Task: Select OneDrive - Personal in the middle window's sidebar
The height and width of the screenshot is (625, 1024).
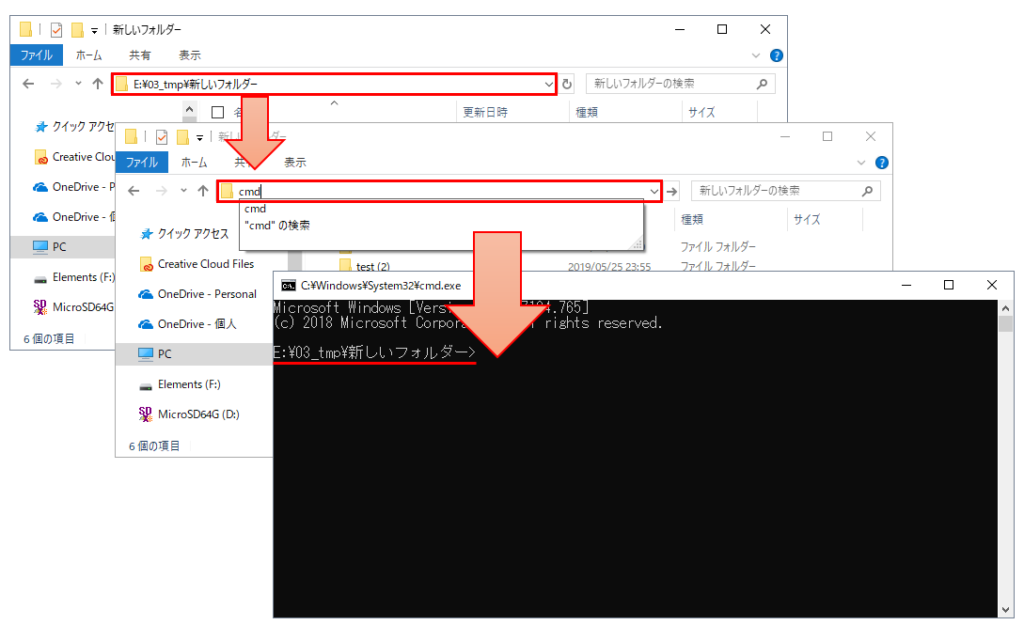Action: [199, 295]
